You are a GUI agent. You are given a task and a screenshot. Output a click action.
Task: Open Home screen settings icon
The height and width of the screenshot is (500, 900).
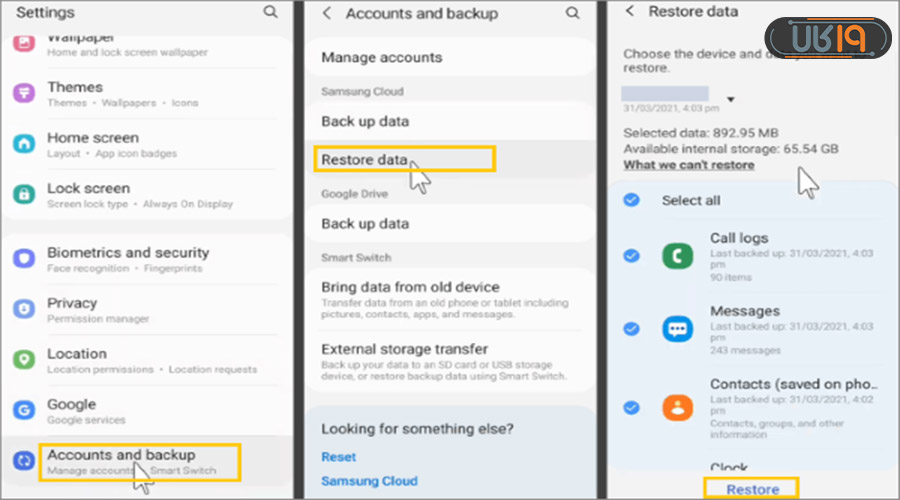(25, 144)
